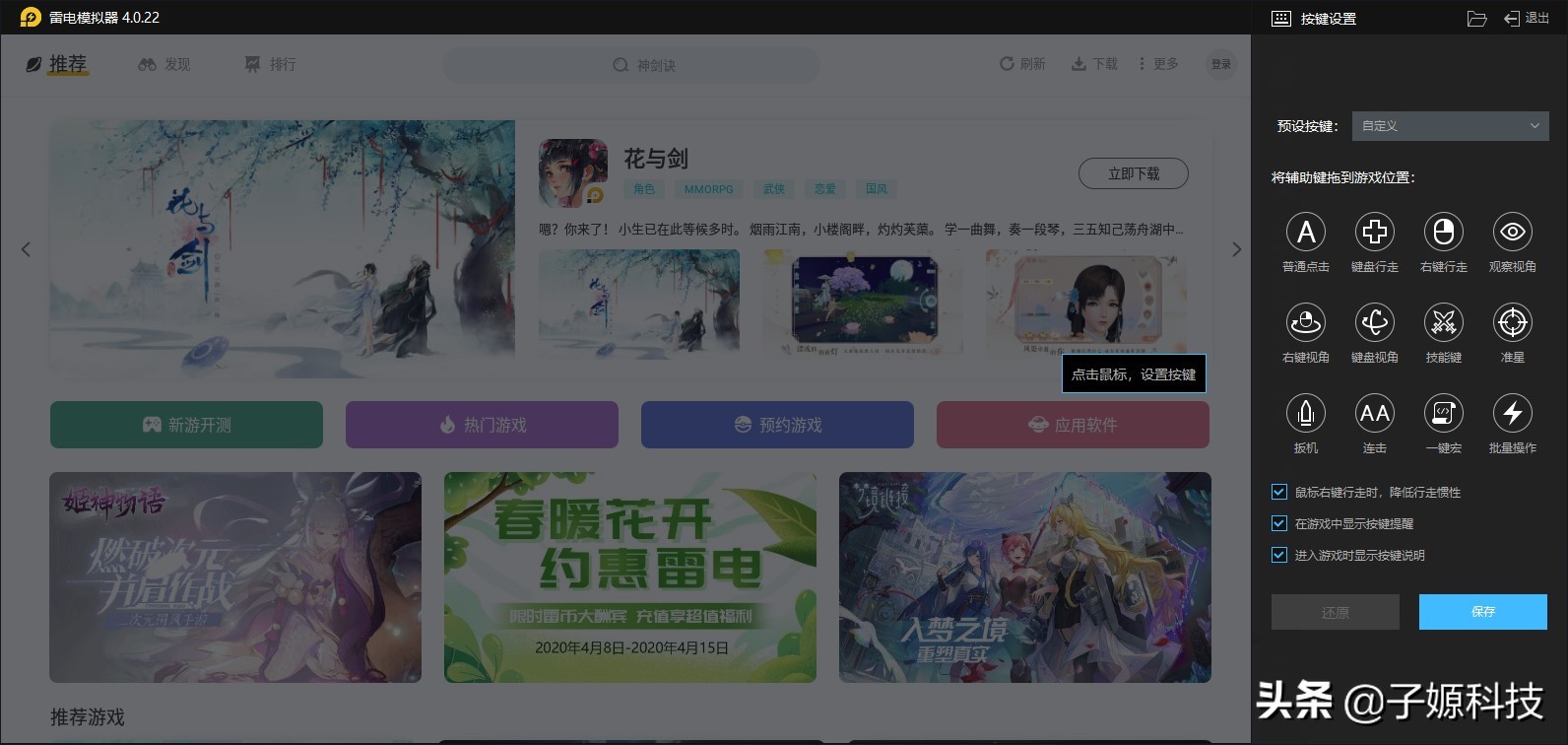Click the 下载 download icon
The width and height of the screenshot is (1568, 745).
click(x=1078, y=63)
